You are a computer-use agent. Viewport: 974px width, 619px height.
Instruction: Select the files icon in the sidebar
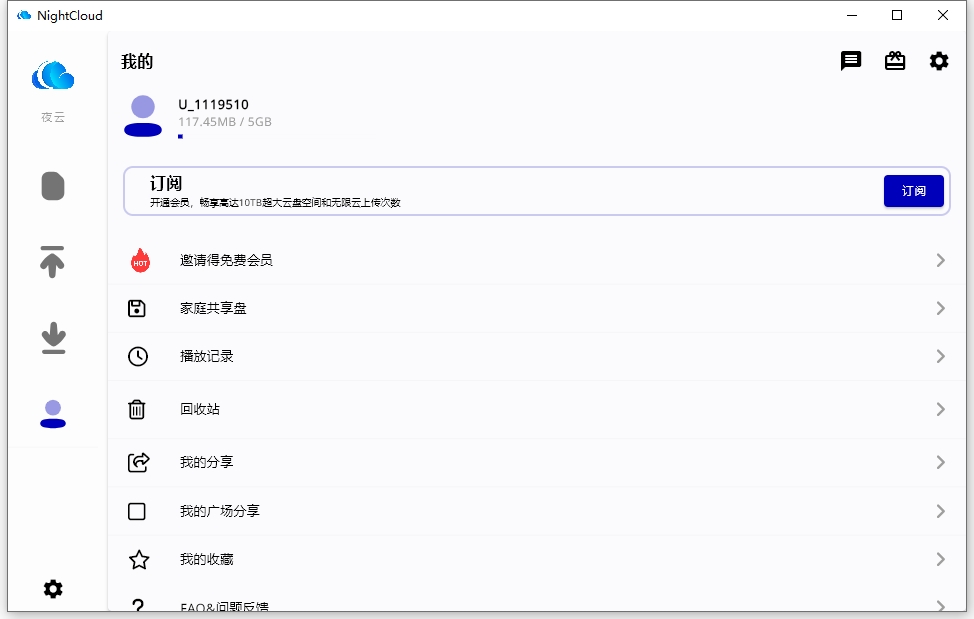[x=52, y=186]
